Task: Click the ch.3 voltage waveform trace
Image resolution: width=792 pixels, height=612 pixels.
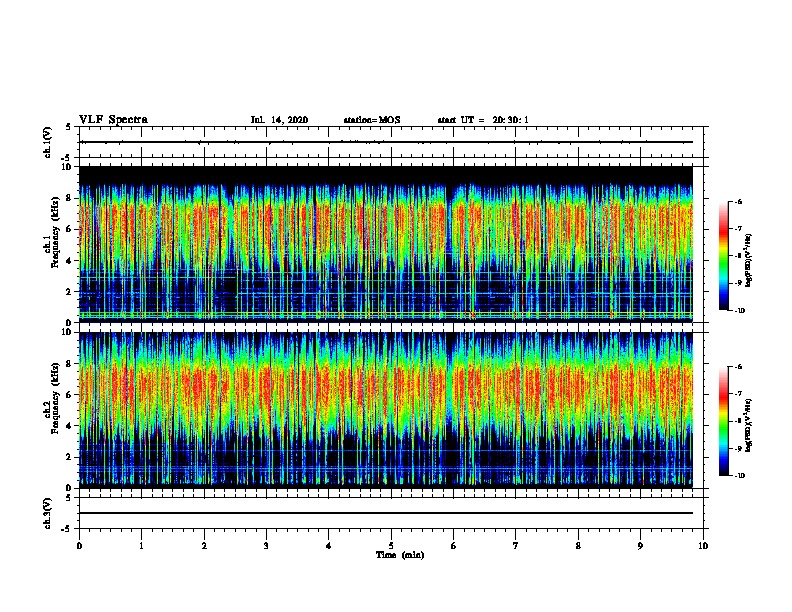Action: [386, 513]
